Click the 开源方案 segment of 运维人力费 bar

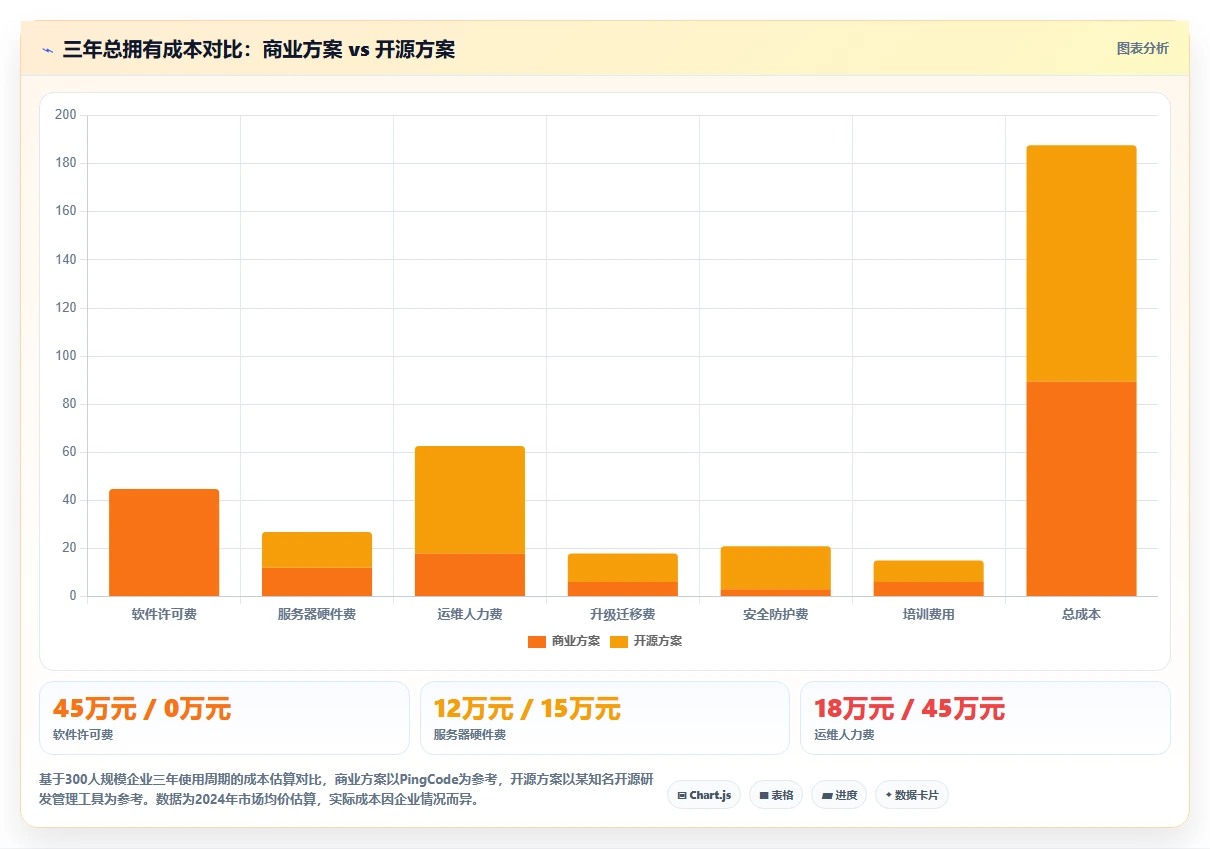click(470, 500)
